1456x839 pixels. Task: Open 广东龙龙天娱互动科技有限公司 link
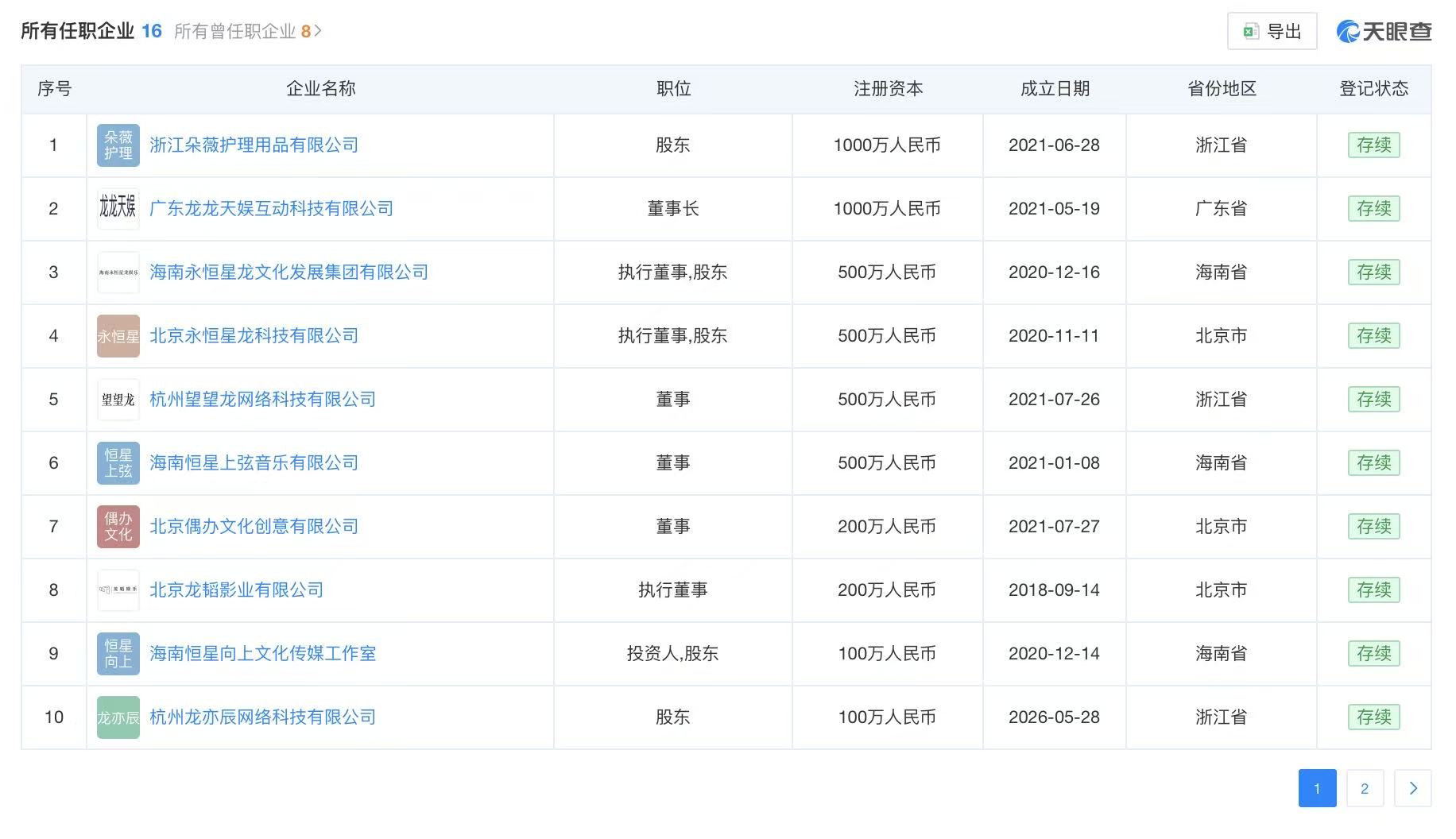pyautogui.click(x=271, y=209)
